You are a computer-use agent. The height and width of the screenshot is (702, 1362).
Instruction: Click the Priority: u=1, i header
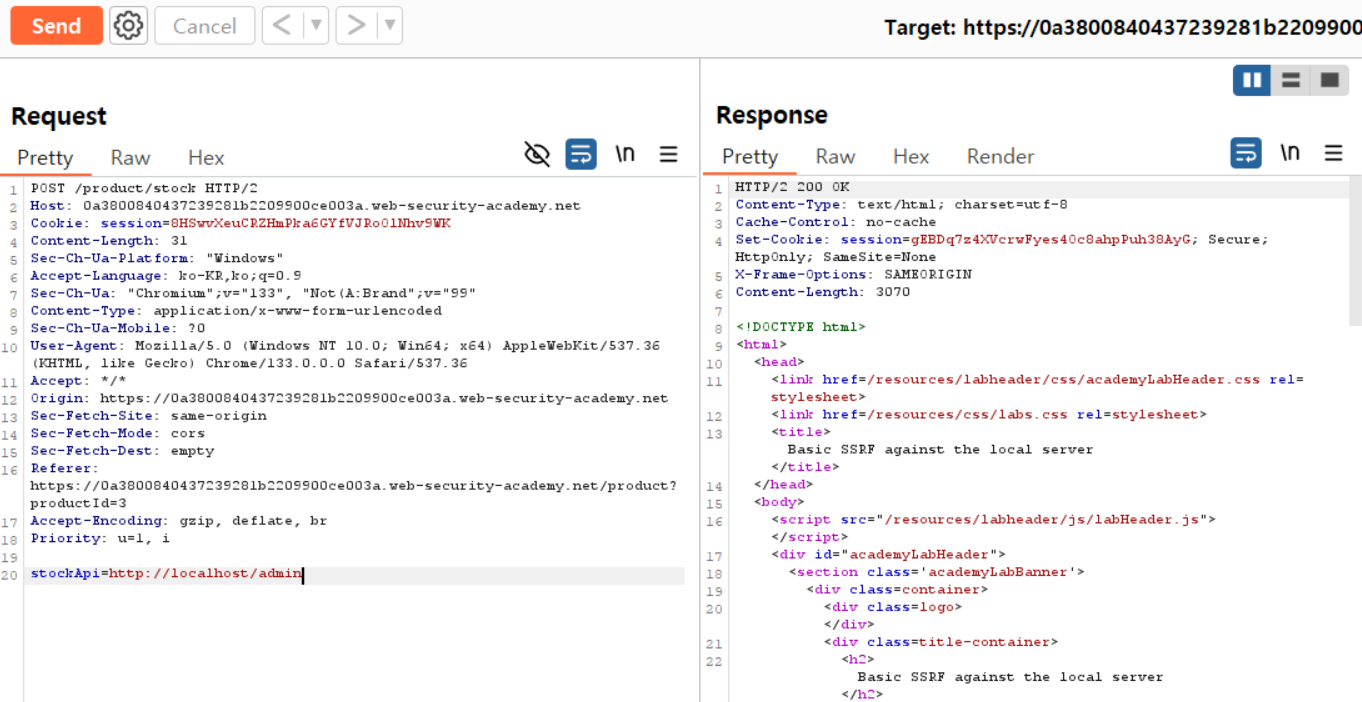[100, 538]
